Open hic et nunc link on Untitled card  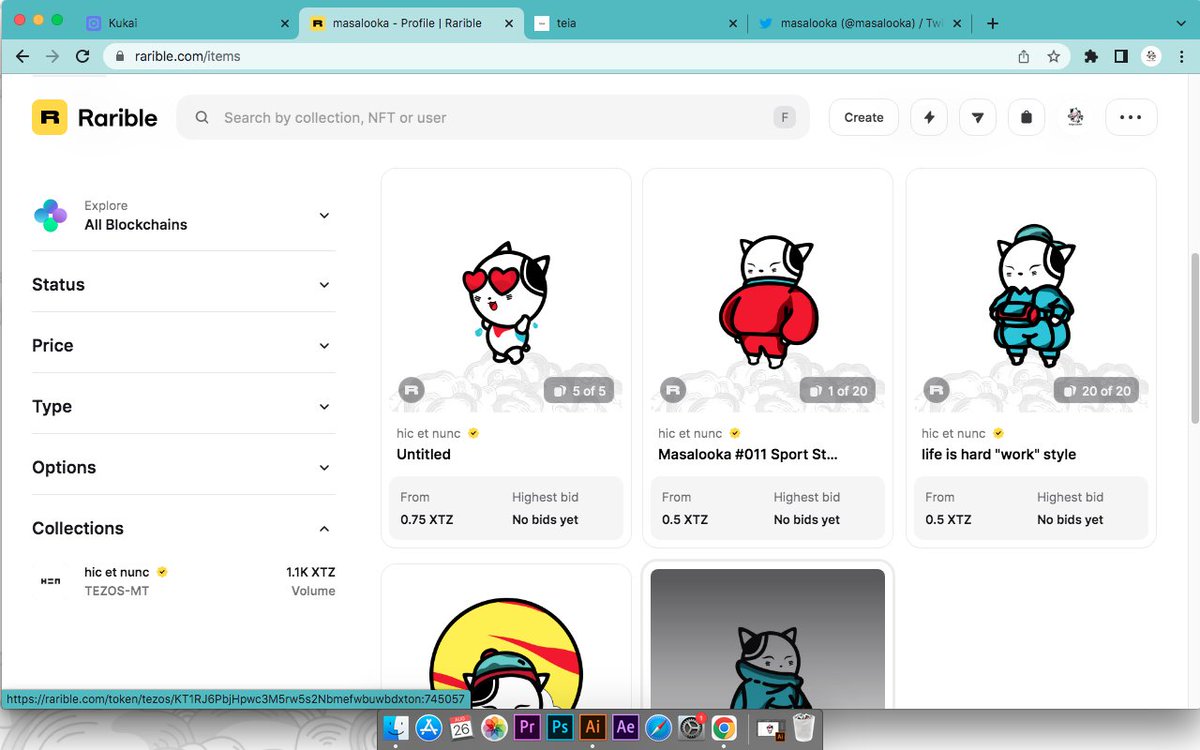coord(429,433)
